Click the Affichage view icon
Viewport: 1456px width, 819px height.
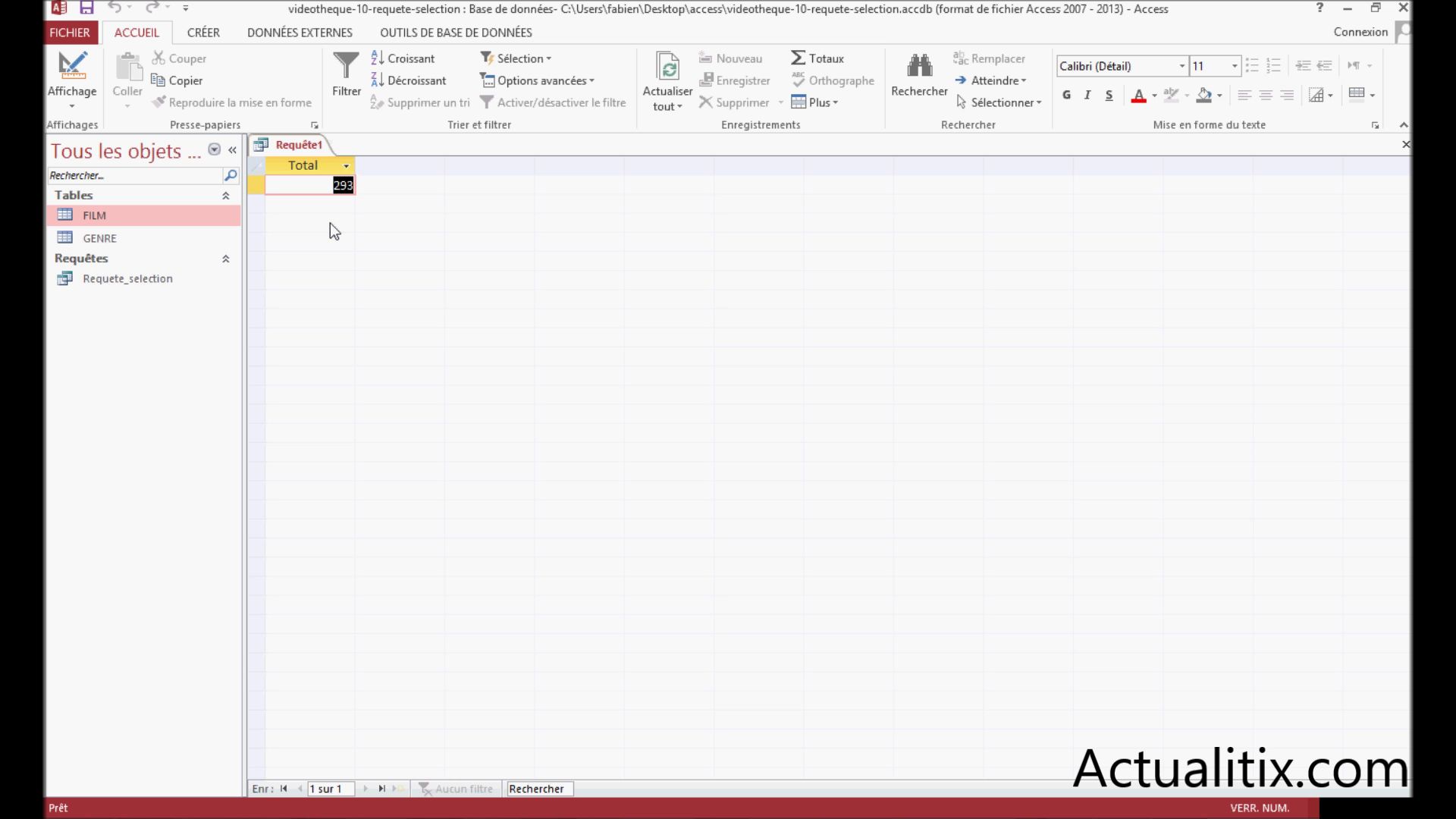tap(72, 66)
